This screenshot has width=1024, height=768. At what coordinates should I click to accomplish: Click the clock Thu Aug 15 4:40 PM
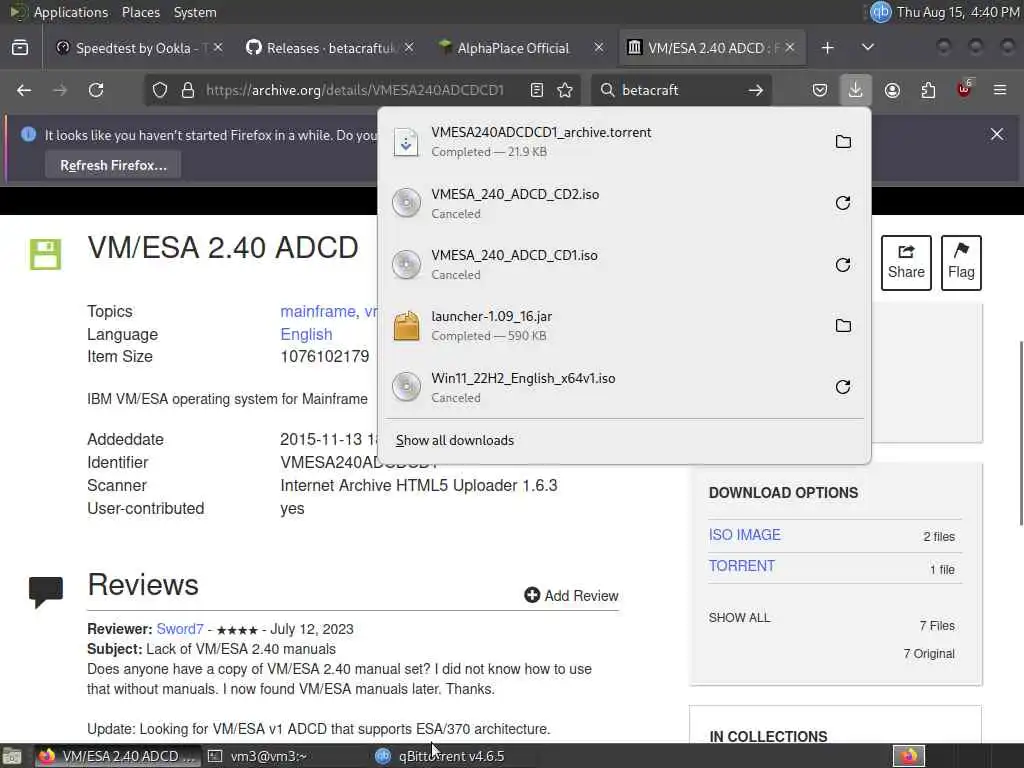tap(957, 12)
